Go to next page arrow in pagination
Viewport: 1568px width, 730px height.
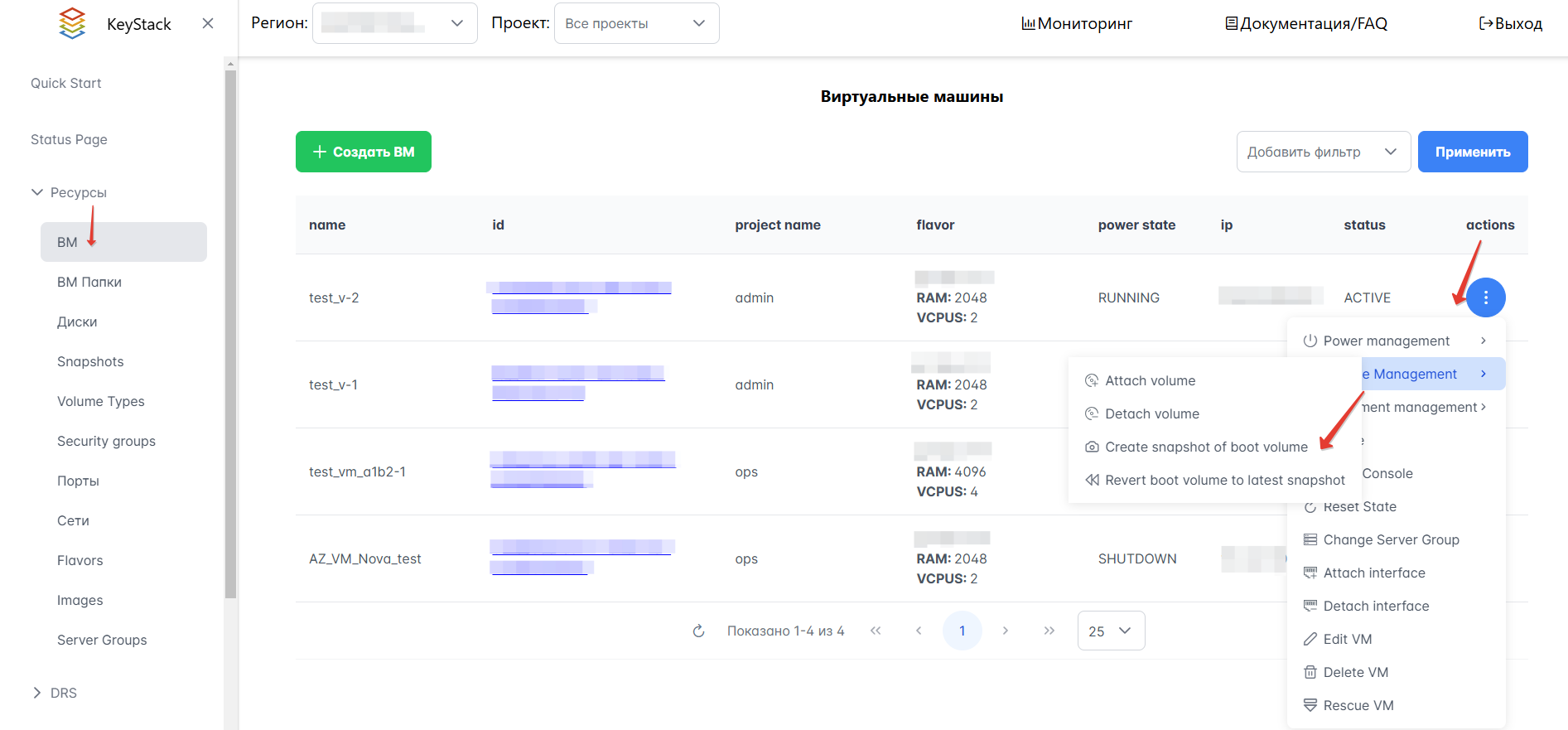(x=1005, y=631)
